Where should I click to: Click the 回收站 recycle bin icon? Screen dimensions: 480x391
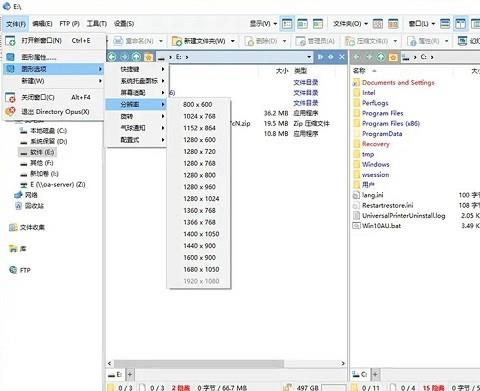pyautogui.click(x=19, y=205)
